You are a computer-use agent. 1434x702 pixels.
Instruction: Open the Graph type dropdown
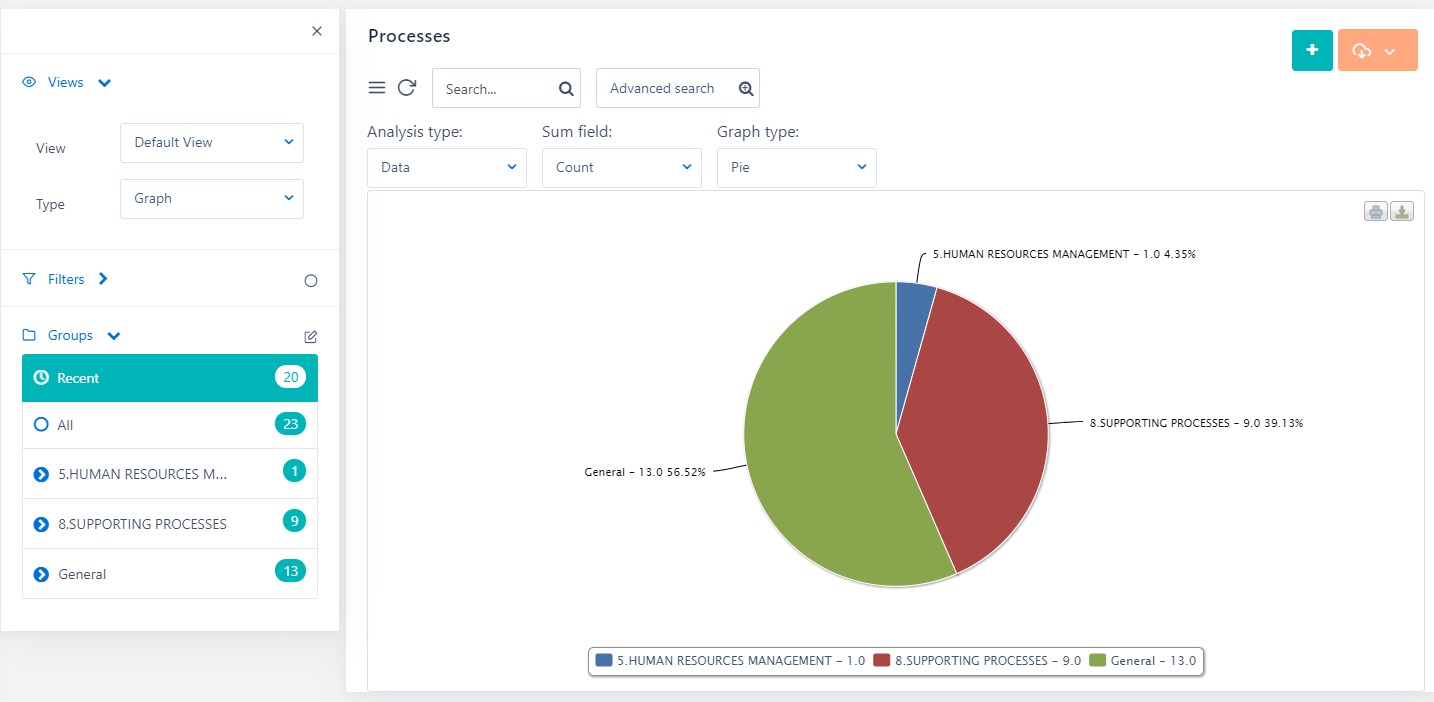click(797, 168)
